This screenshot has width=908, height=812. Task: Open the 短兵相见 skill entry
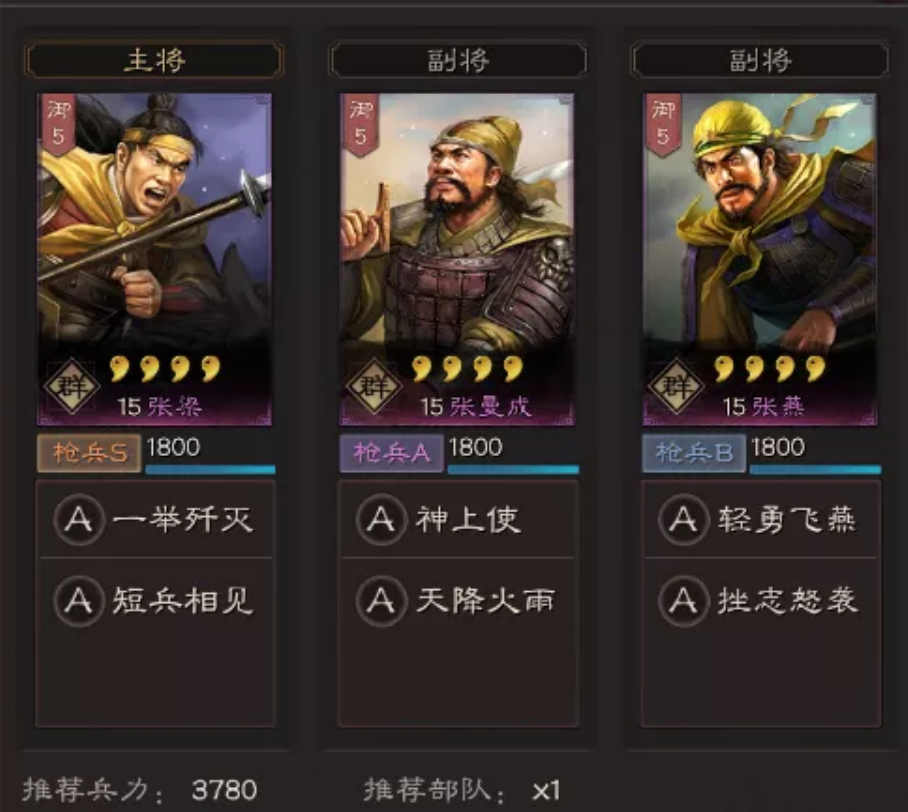(x=156, y=601)
